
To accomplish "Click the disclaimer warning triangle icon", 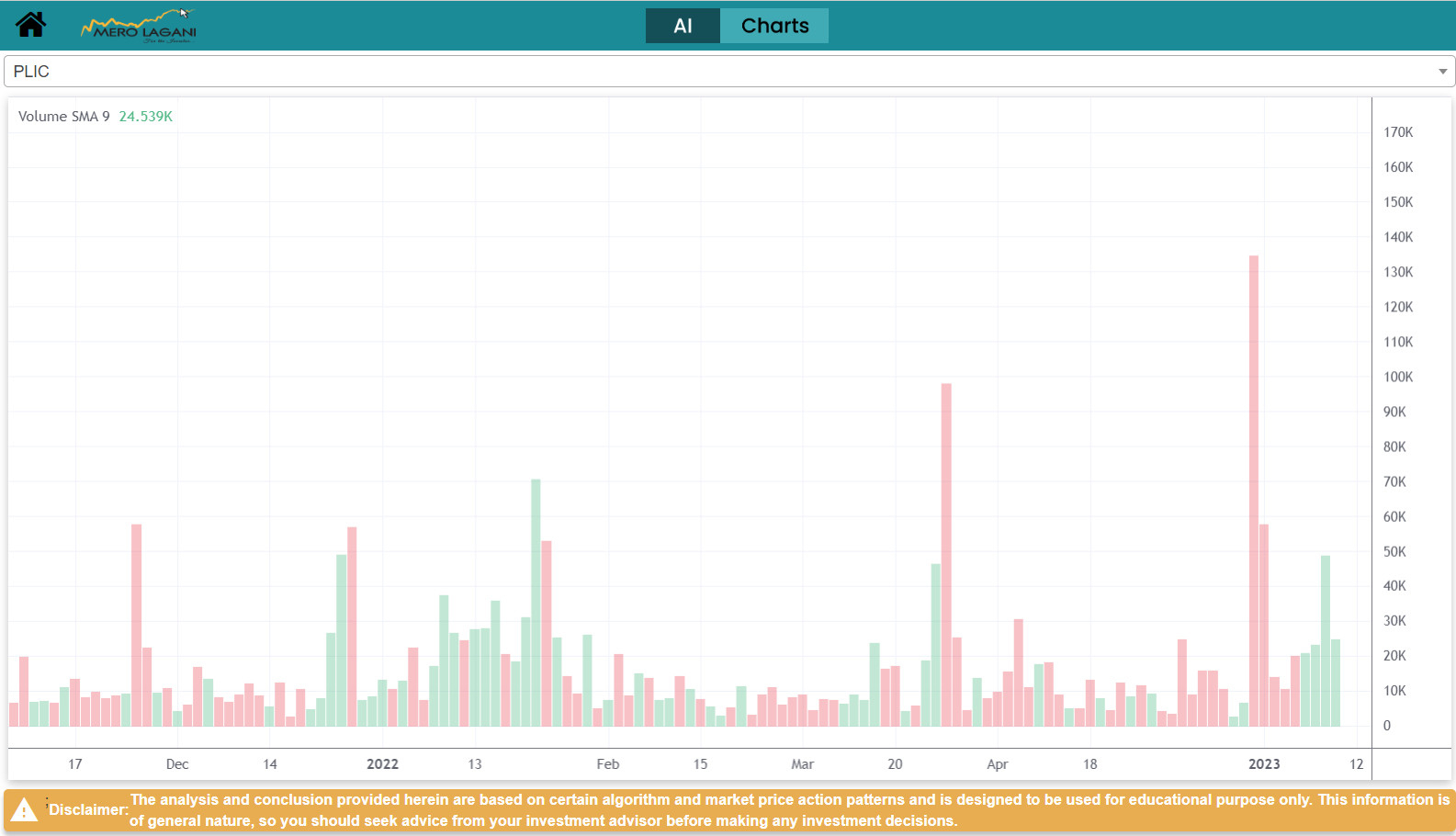I will coord(24,810).
